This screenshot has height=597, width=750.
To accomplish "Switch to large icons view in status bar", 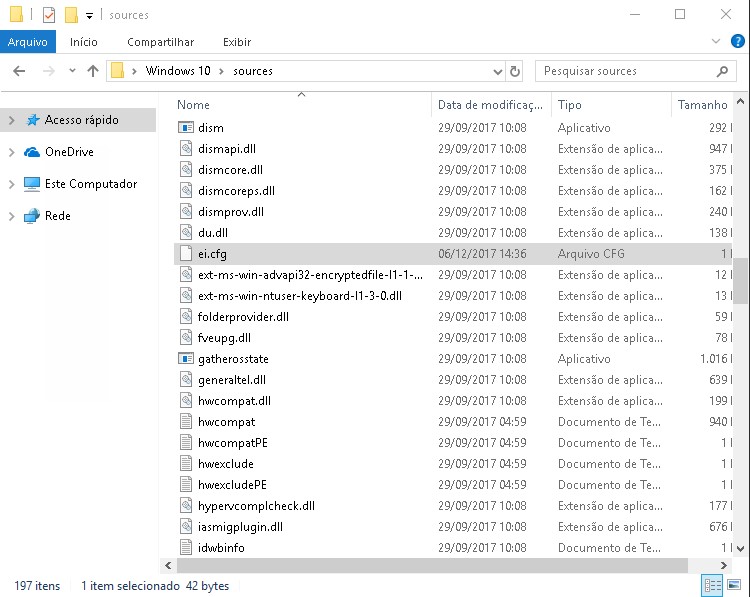I will (x=734, y=585).
